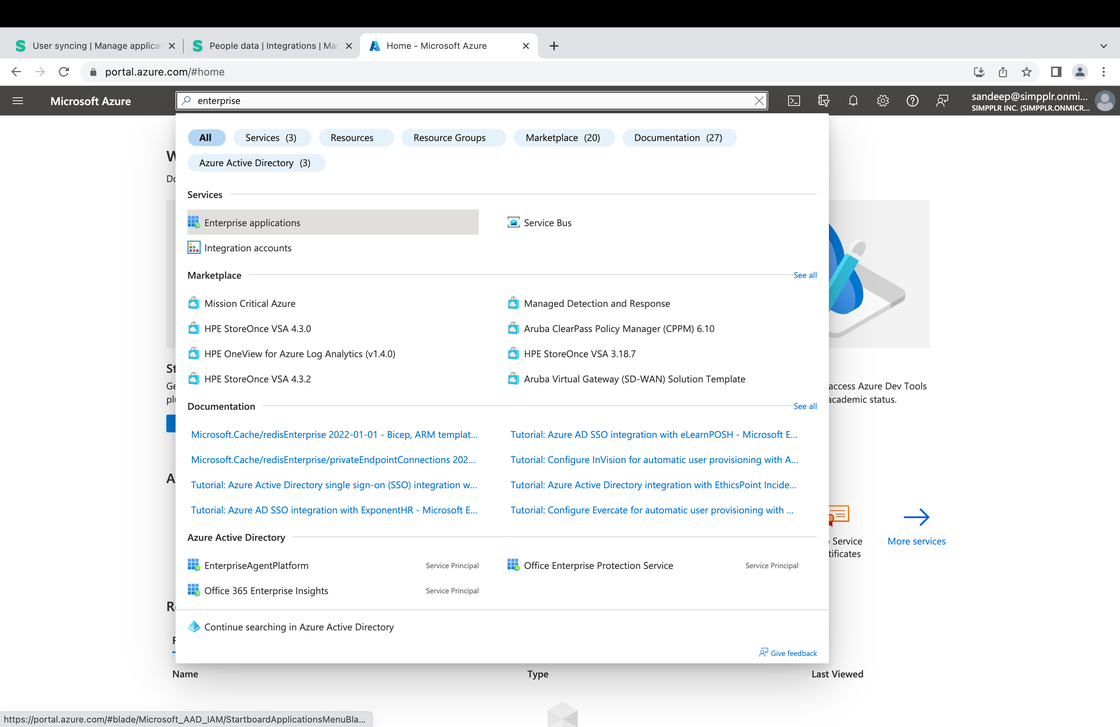Click the More services arrow

coord(916,517)
